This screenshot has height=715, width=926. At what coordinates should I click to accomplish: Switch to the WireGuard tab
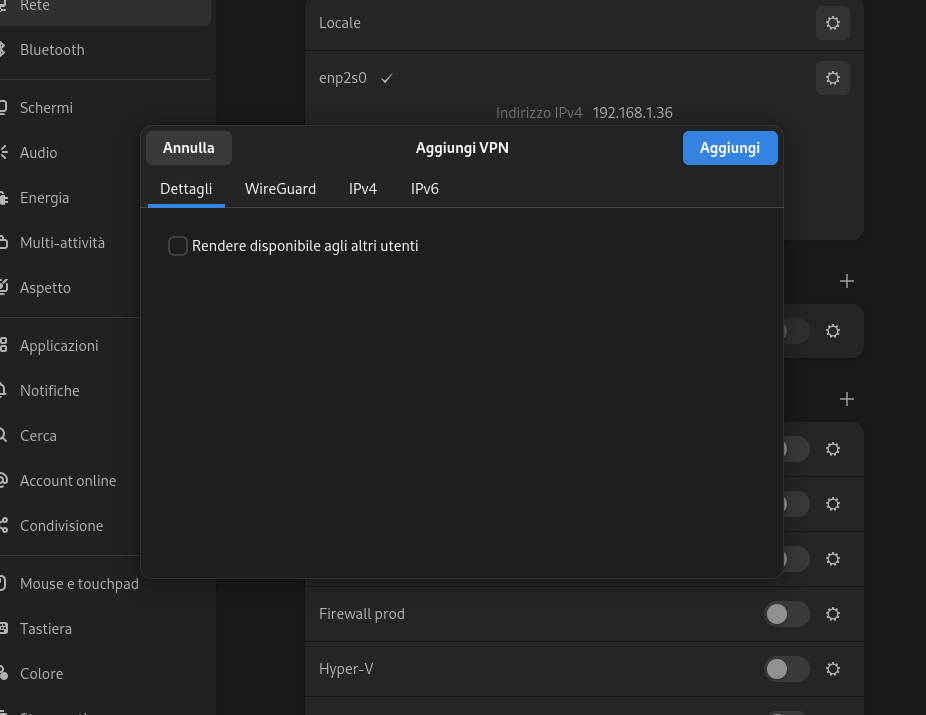(x=280, y=189)
